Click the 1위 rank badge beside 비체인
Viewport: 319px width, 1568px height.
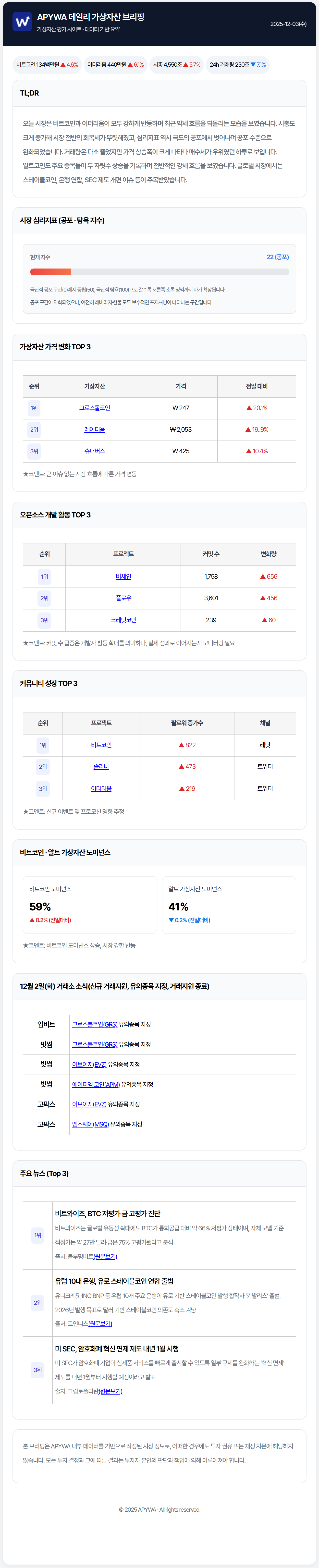44,576
